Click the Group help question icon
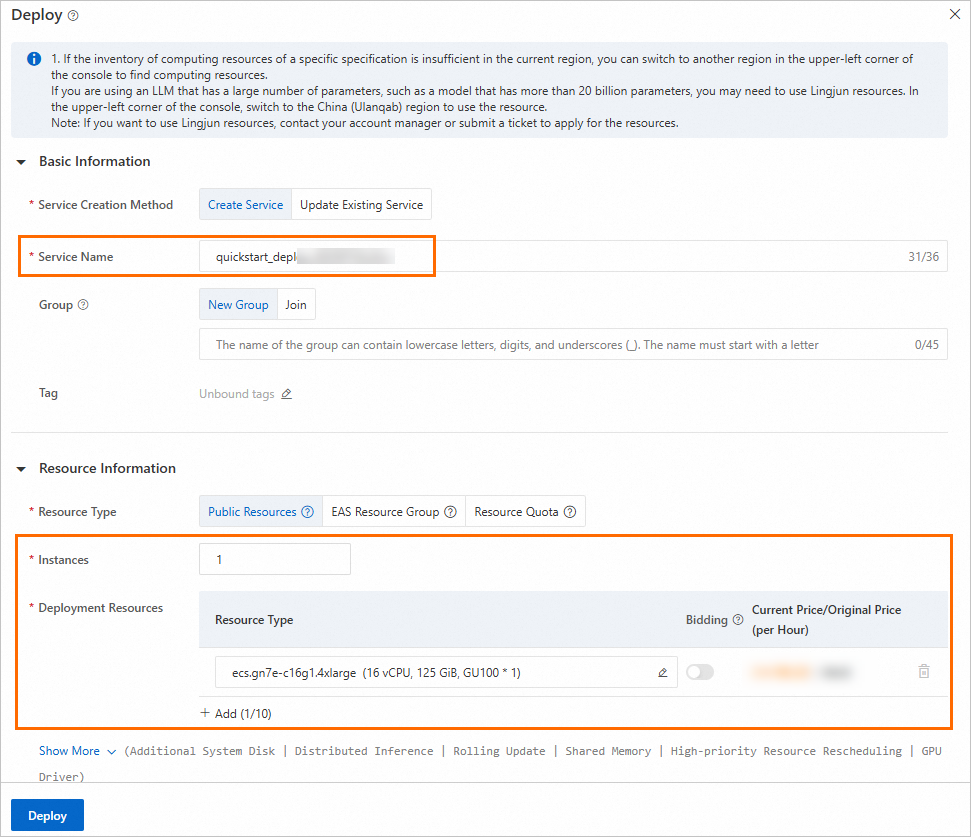 click(x=83, y=305)
